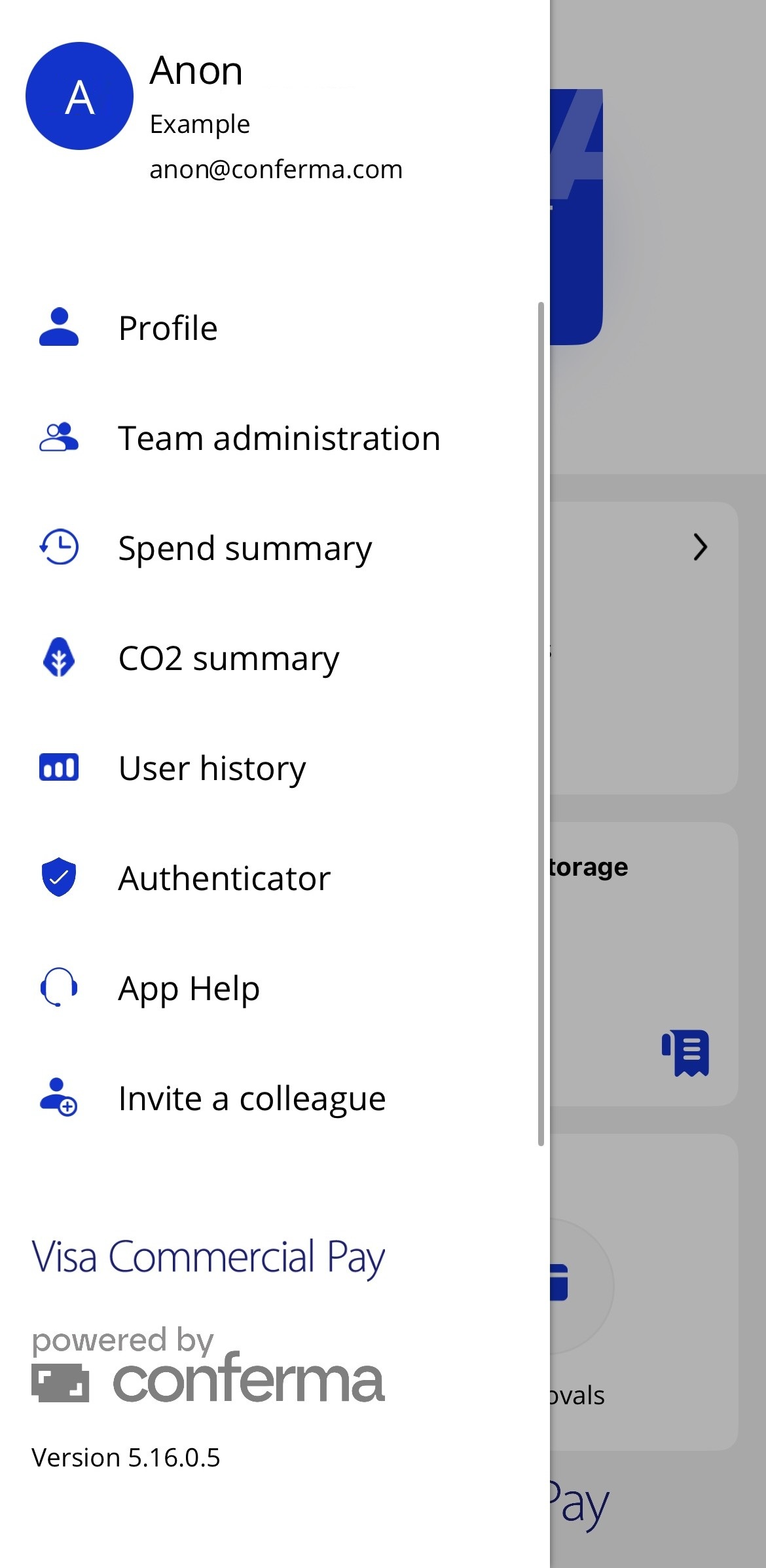
Task: Click the CO2 summary leaf icon
Action: 59,657
